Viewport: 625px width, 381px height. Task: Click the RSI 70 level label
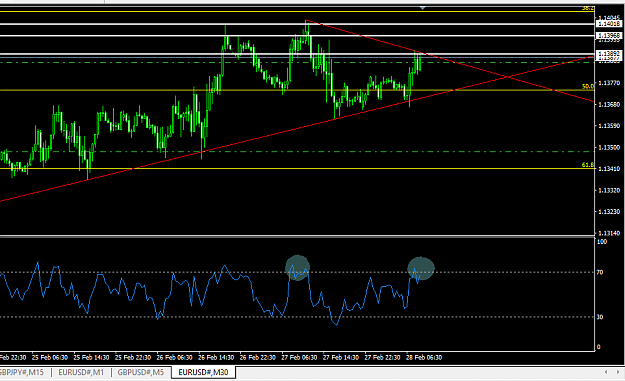click(600, 272)
